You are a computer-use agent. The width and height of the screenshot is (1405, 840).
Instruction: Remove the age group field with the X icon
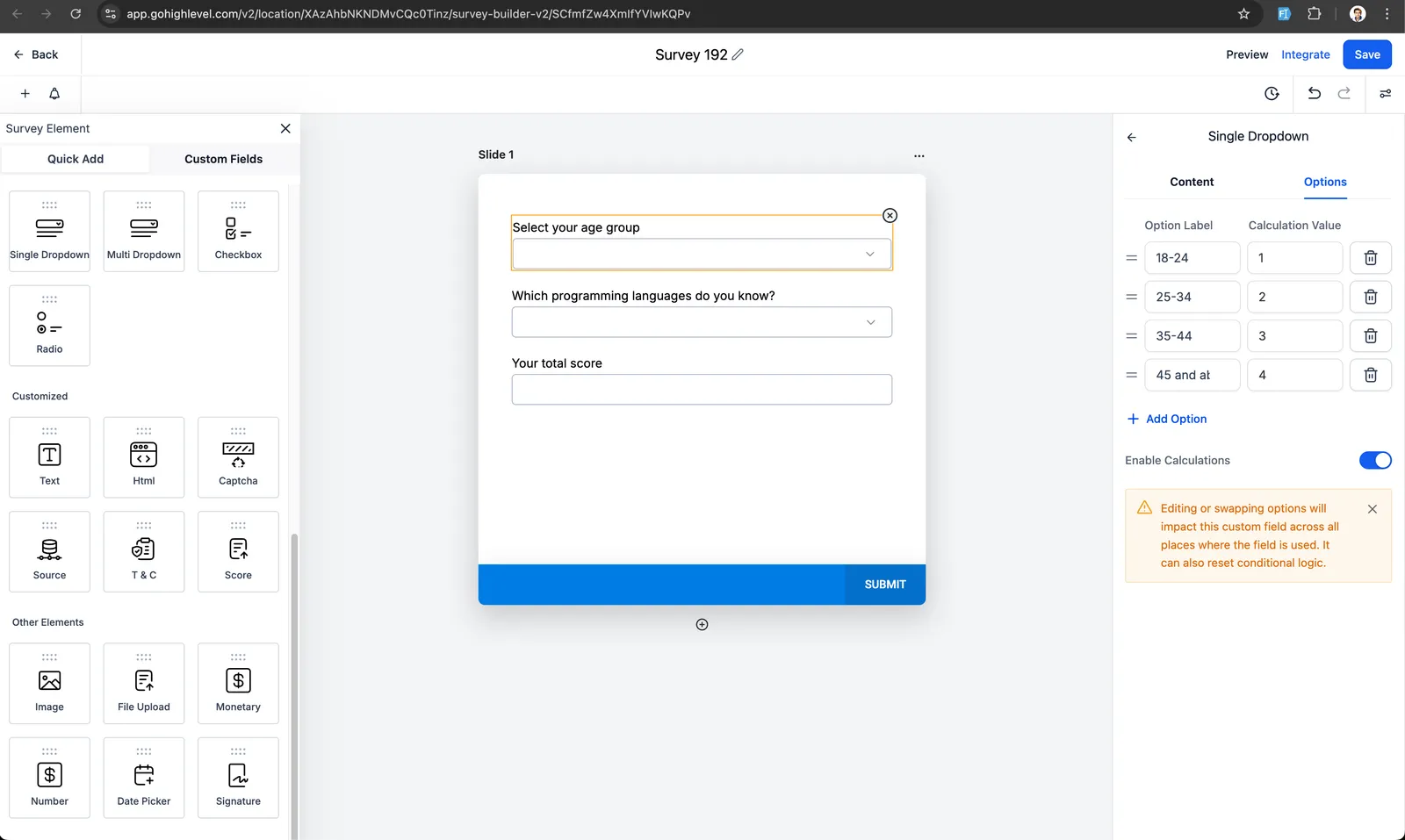point(890,216)
